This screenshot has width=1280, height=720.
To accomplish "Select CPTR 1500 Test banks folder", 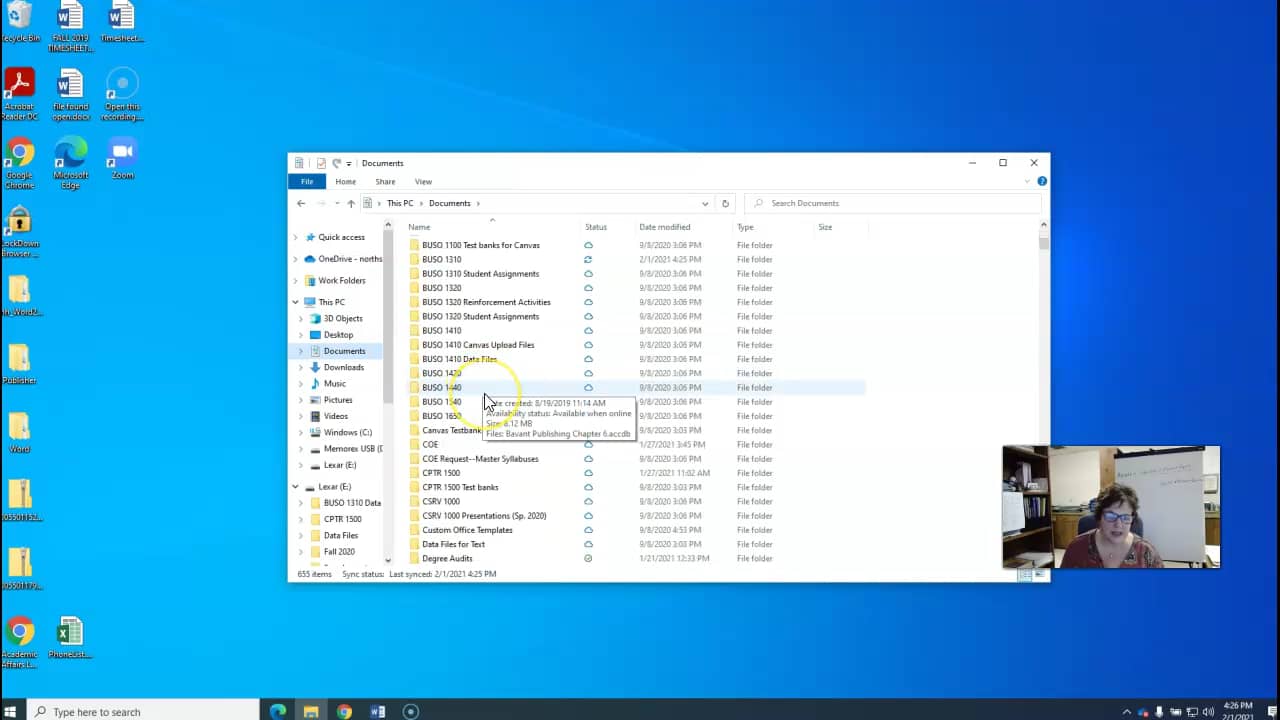I will coord(460,487).
